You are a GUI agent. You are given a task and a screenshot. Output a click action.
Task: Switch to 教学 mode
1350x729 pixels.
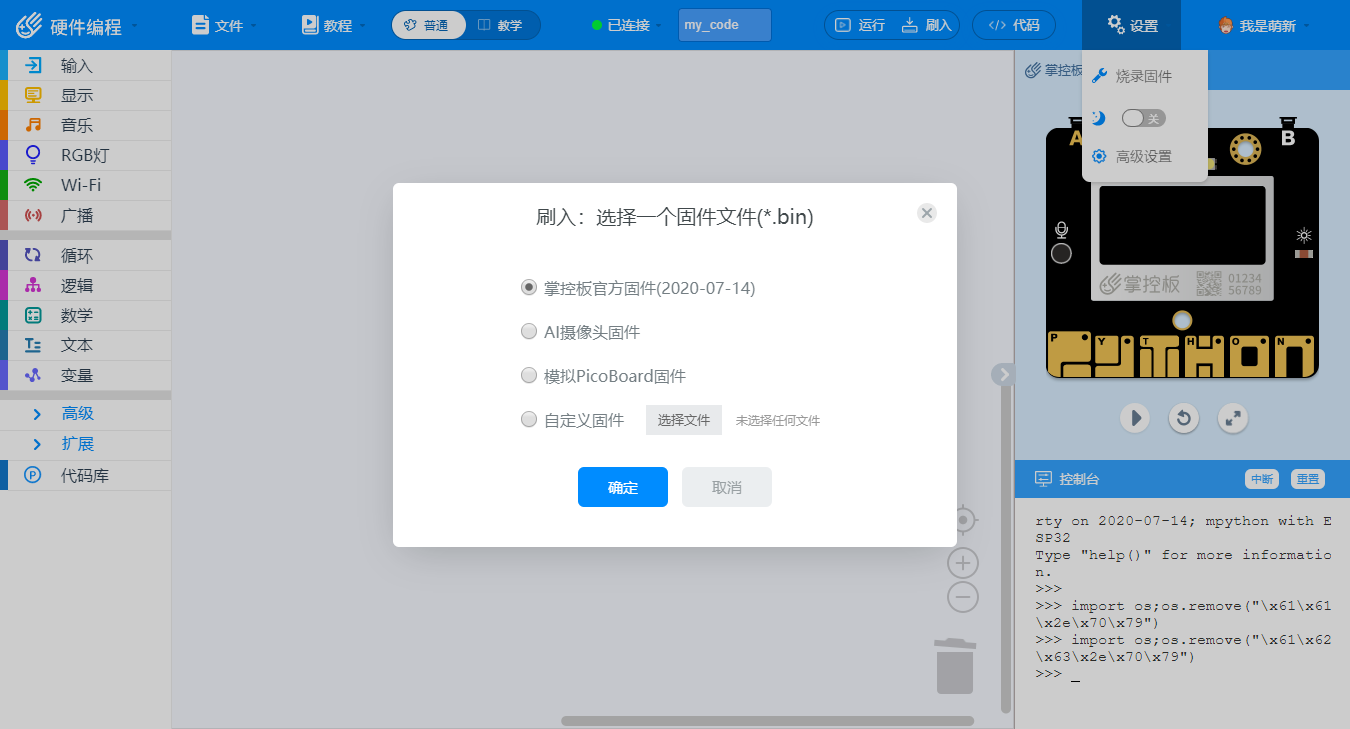coord(502,25)
